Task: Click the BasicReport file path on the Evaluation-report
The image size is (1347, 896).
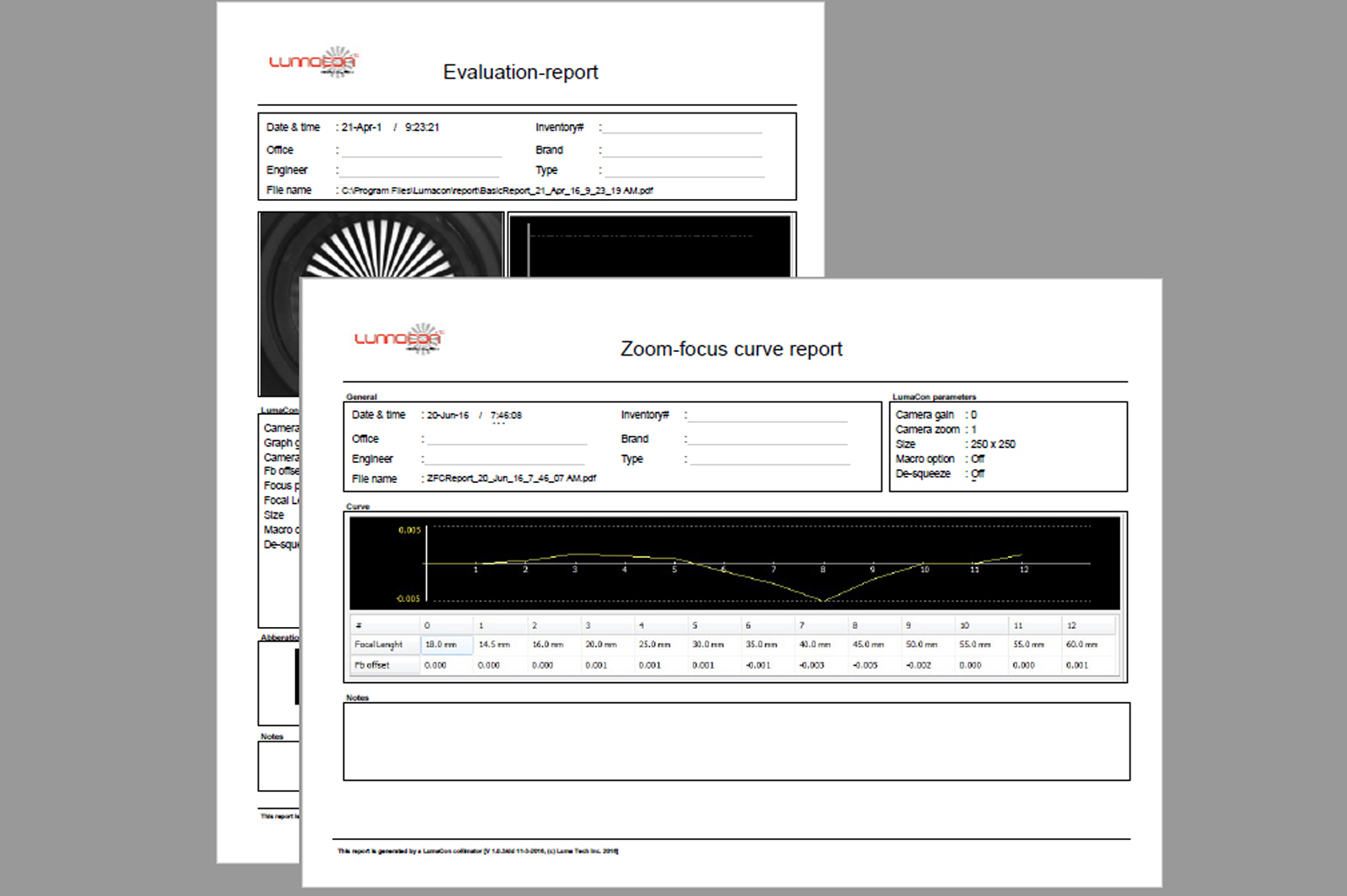Action: 497,190
